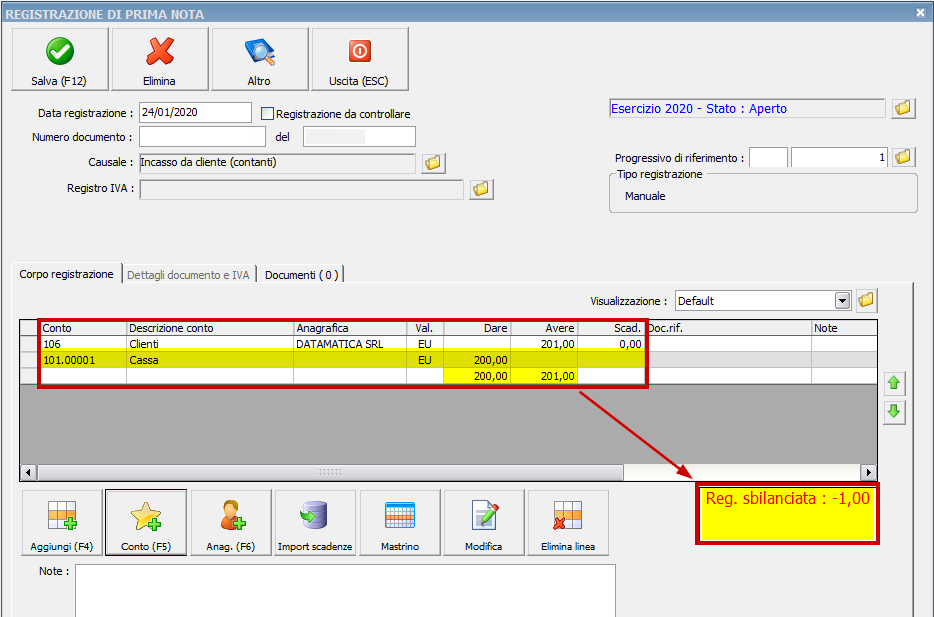Open folder lookup next to Registro IVA
934x617 pixels.
481,189
